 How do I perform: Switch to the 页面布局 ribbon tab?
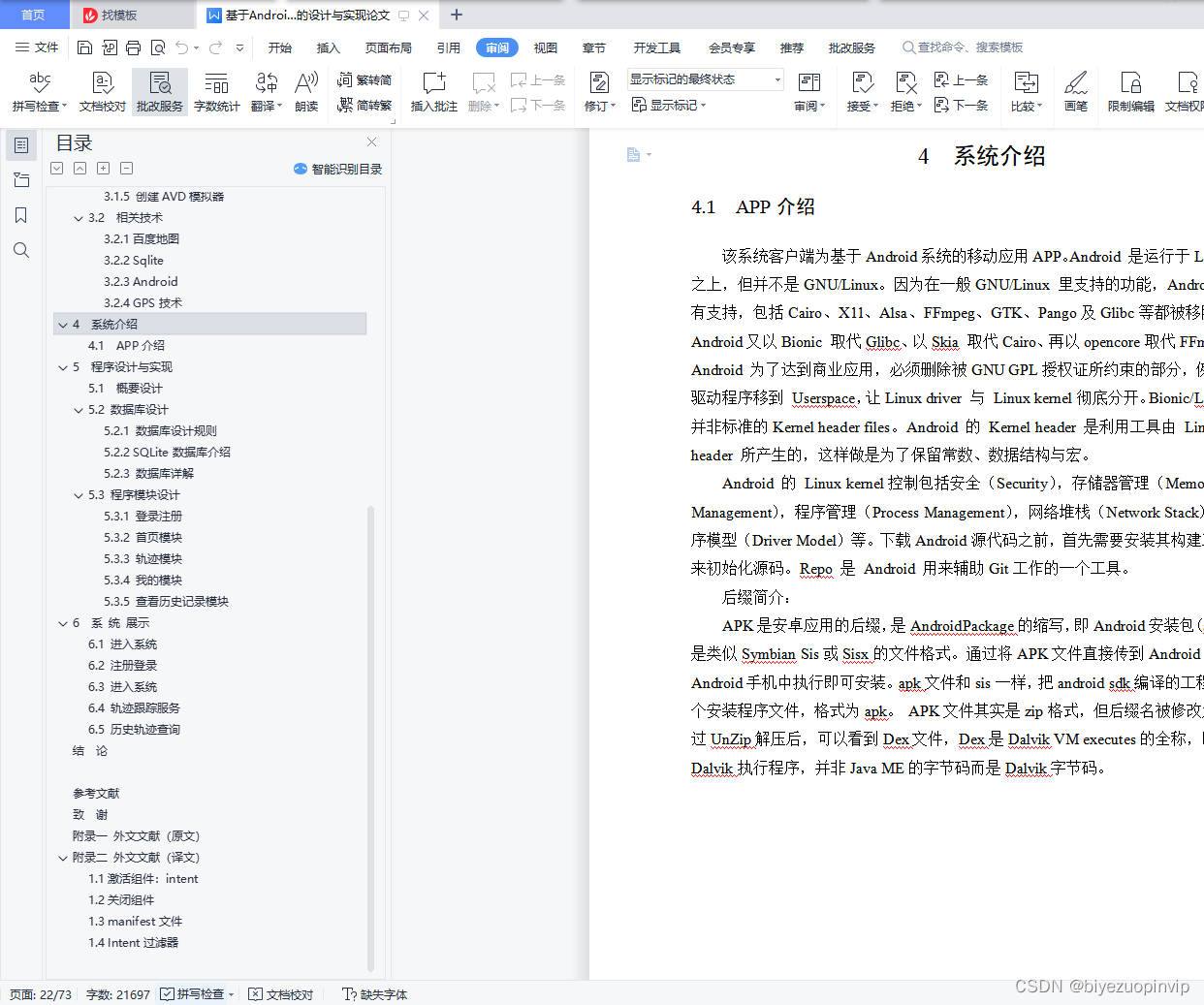click(388, 47)
